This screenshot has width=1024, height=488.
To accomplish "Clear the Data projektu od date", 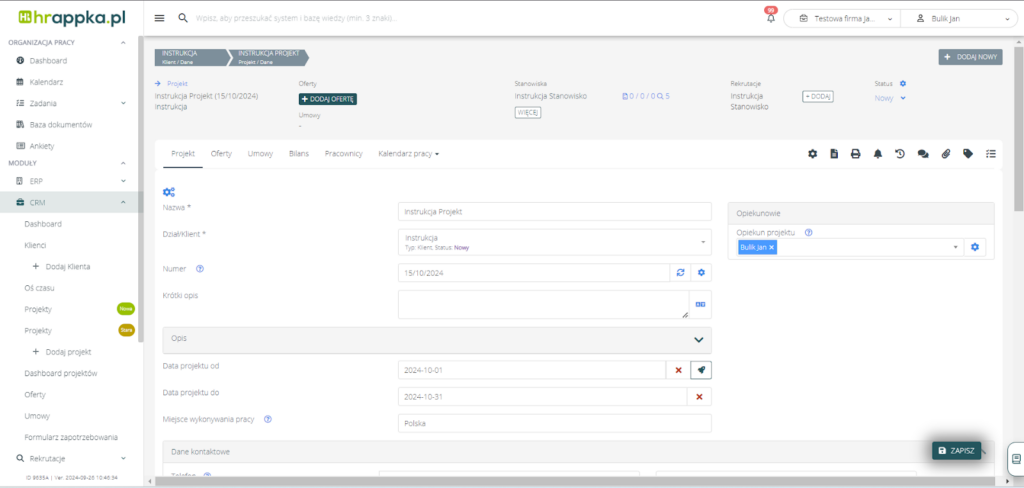I will pyautogui.click(x=678, y=370).
